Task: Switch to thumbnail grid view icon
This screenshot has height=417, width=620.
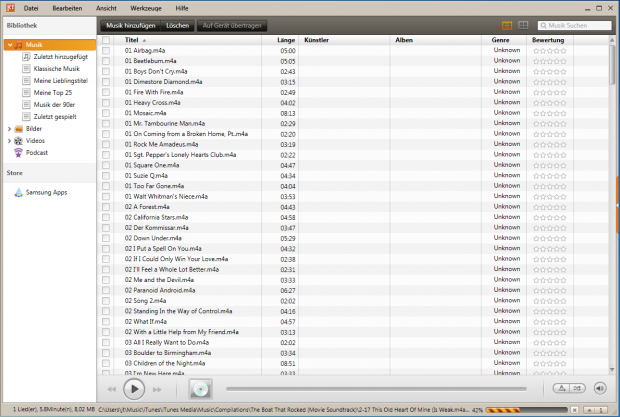Action: click(x=523, y=25)
